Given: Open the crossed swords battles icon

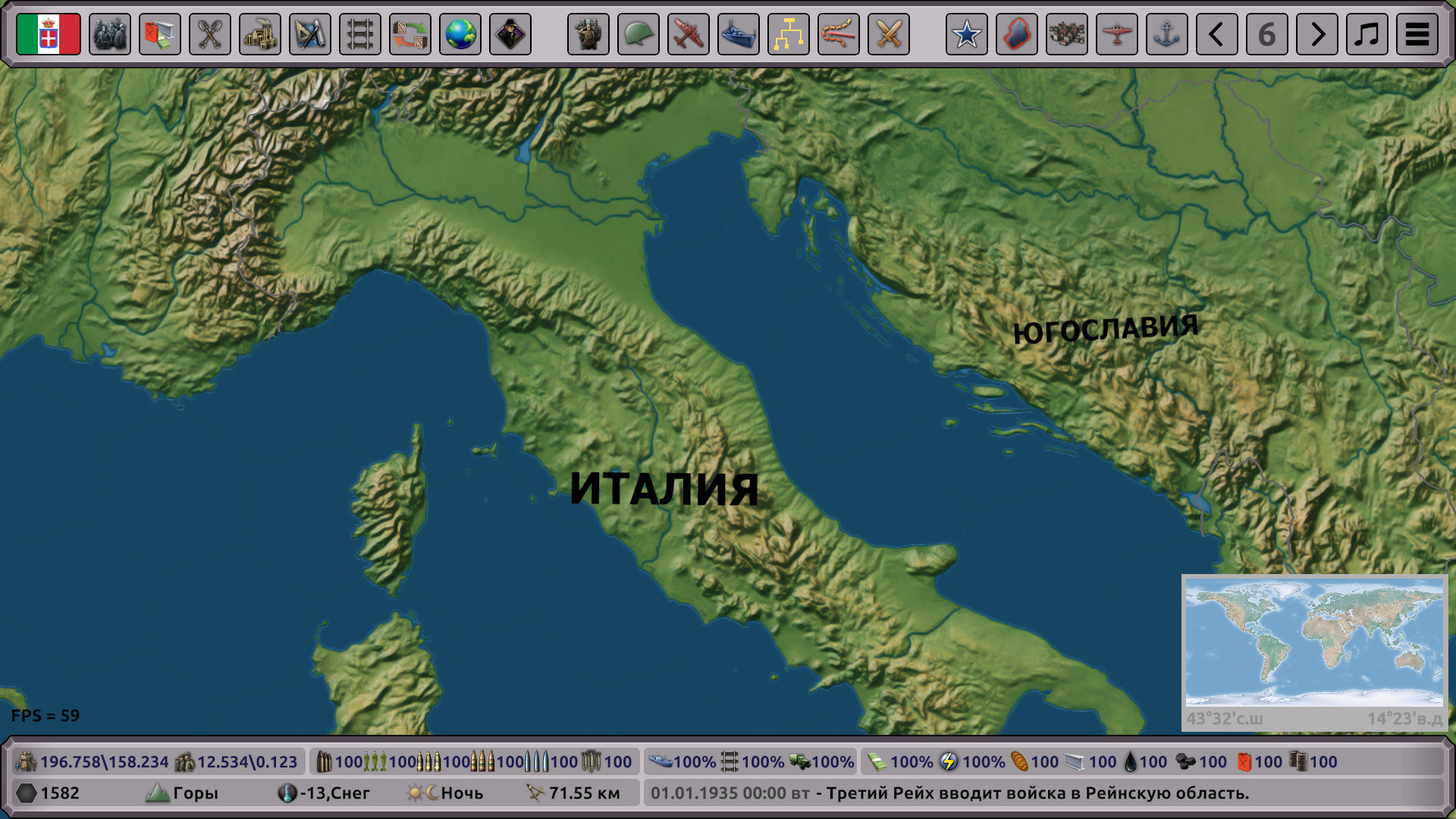Looking at the screenshot, I should point(889,34).
